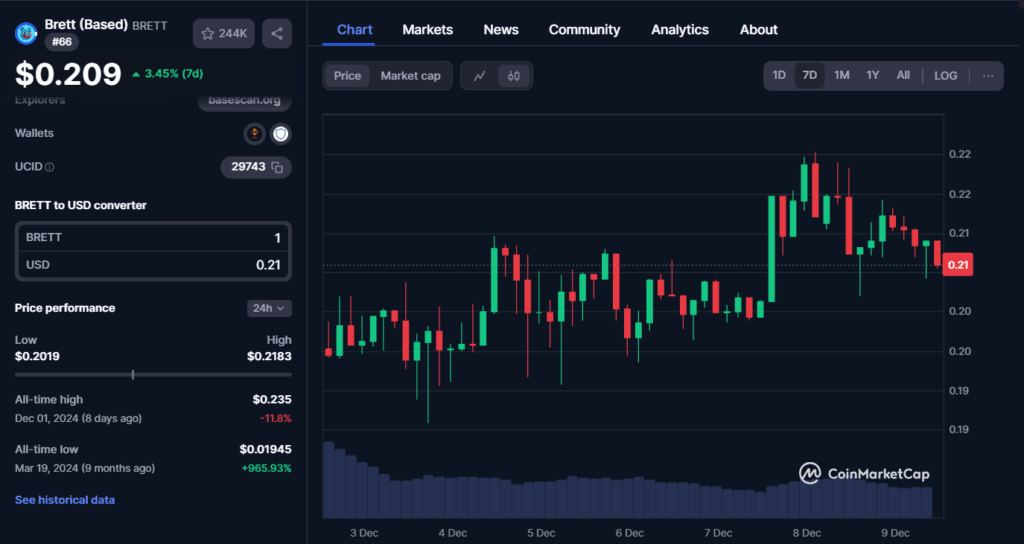The image size is (1024, 544).
Task: Click the 8 Dec date label
Action: (x=807, y=533)
